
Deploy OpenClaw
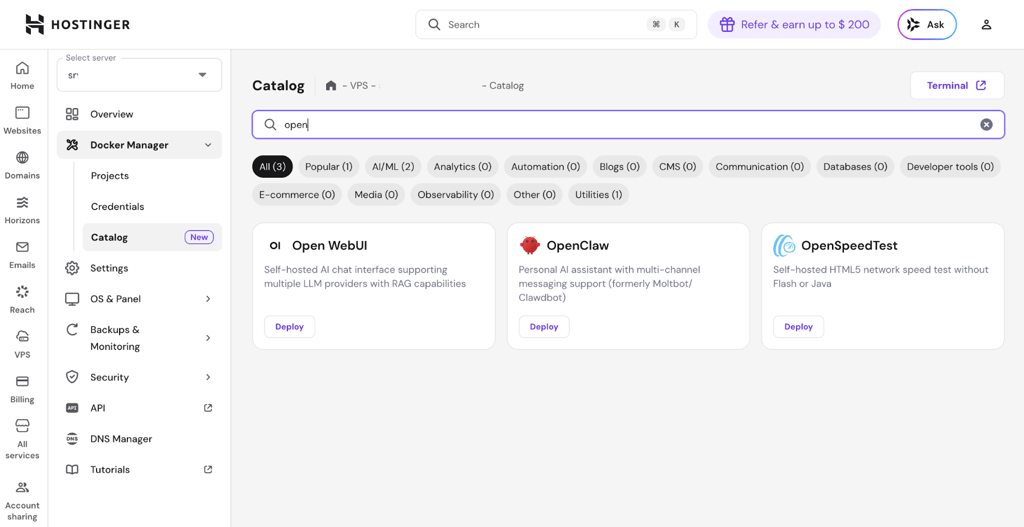point(544,327)
